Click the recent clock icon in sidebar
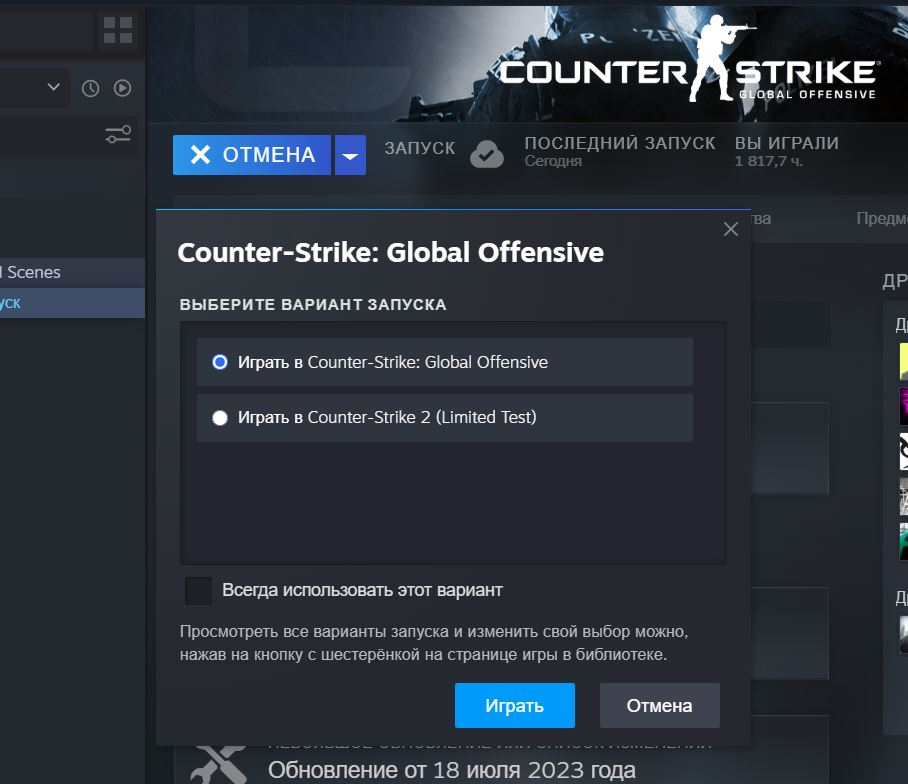 [90, 88]
